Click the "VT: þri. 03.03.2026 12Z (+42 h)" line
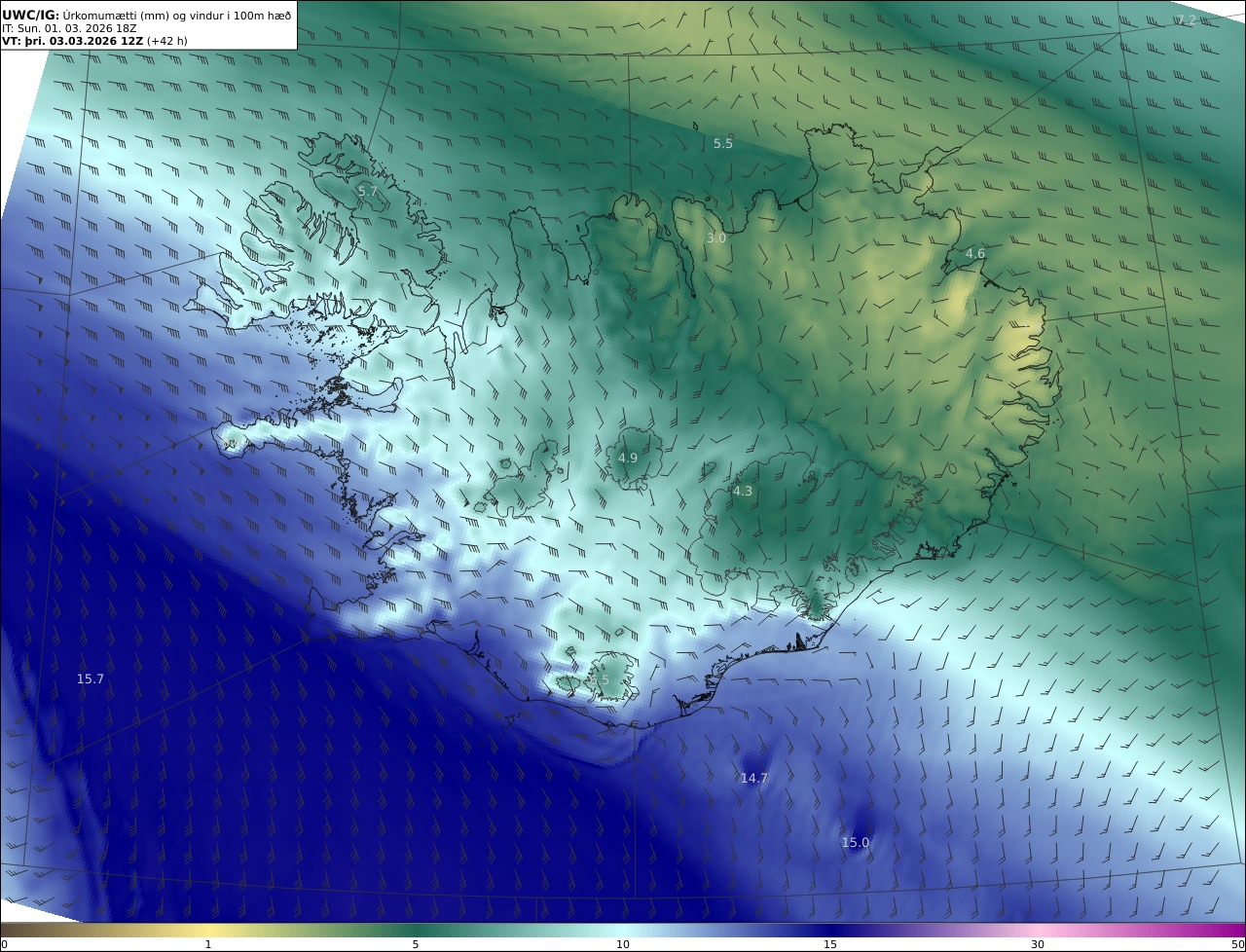1246x952 pixels. [94, 41]
